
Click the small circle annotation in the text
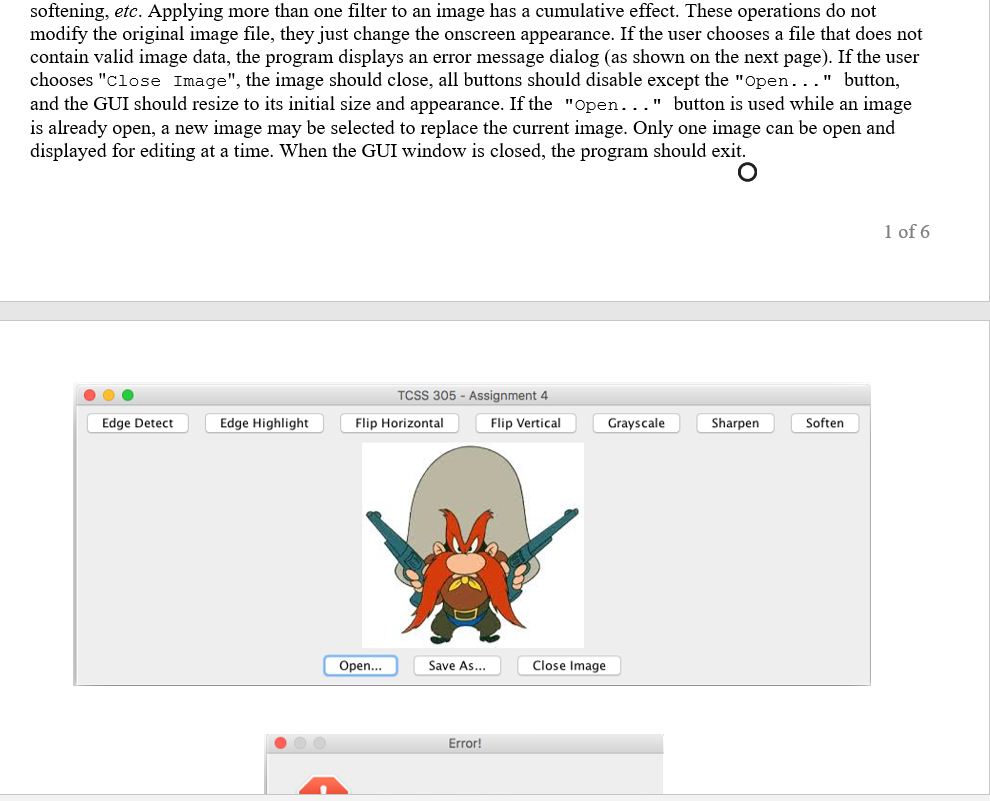point(747,172)
